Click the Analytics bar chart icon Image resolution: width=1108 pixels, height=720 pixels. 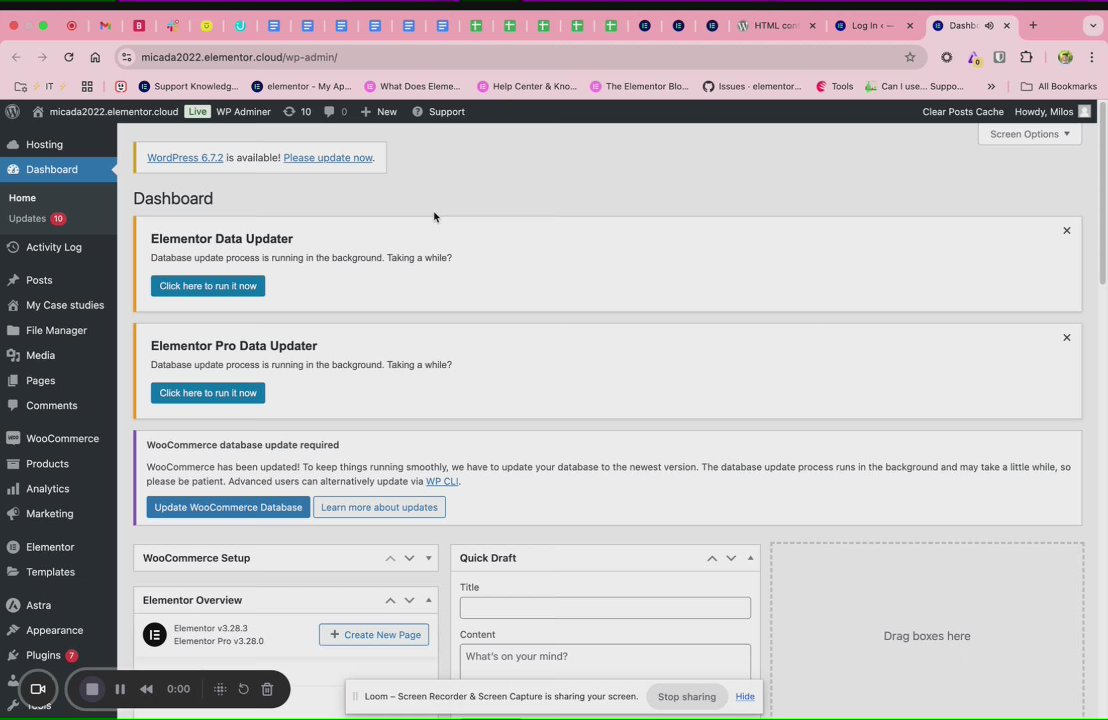tap(13, 489)
